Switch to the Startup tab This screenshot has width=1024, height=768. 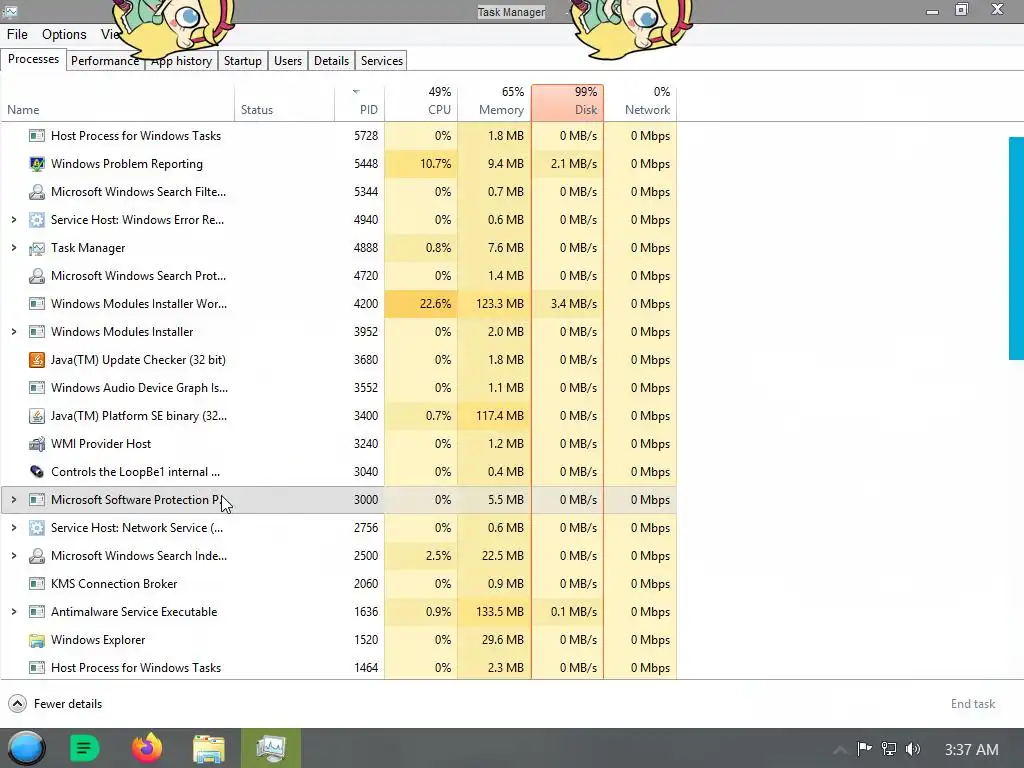click(x=243, y=61)
